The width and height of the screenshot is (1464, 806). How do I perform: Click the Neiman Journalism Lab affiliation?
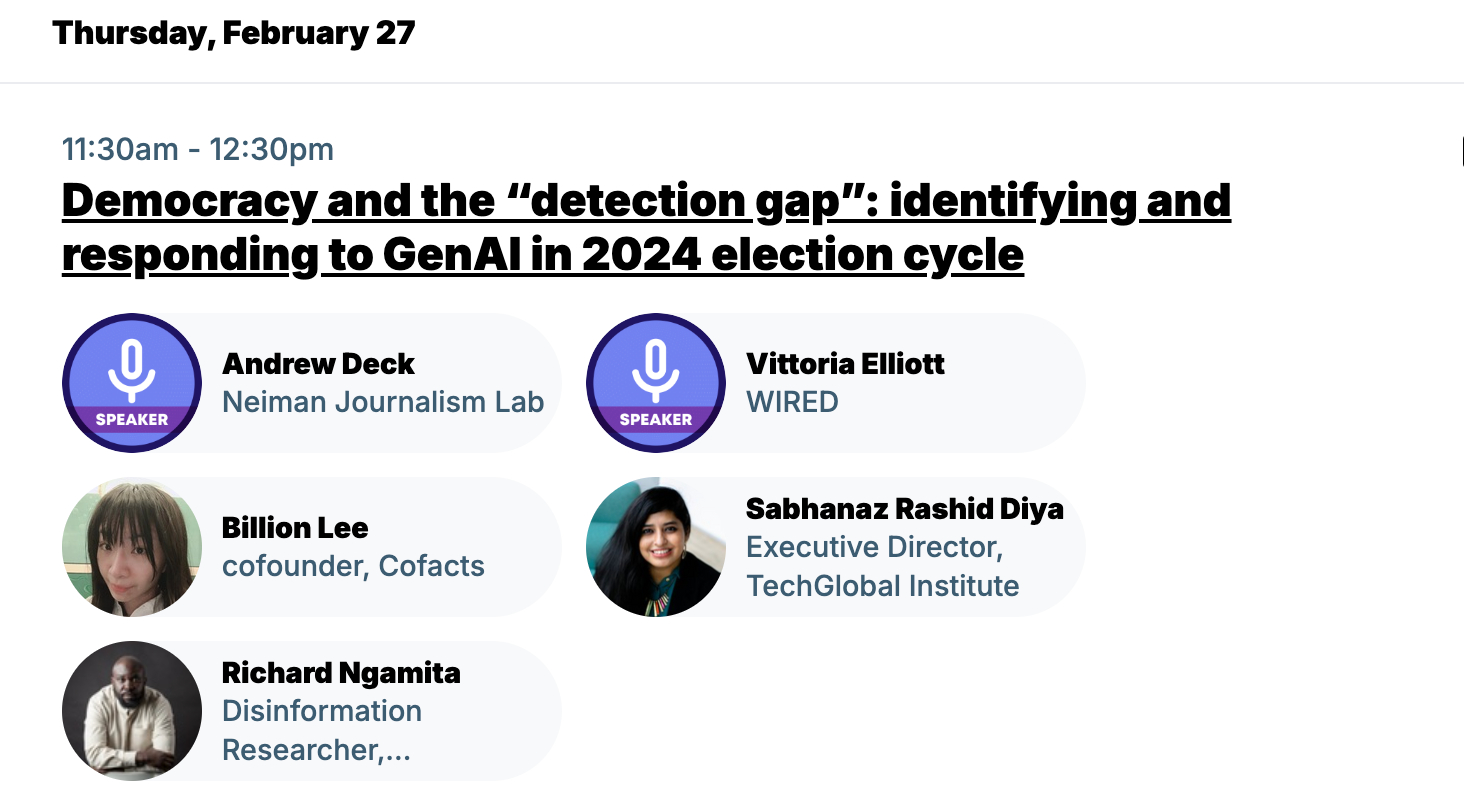(383, 402)
